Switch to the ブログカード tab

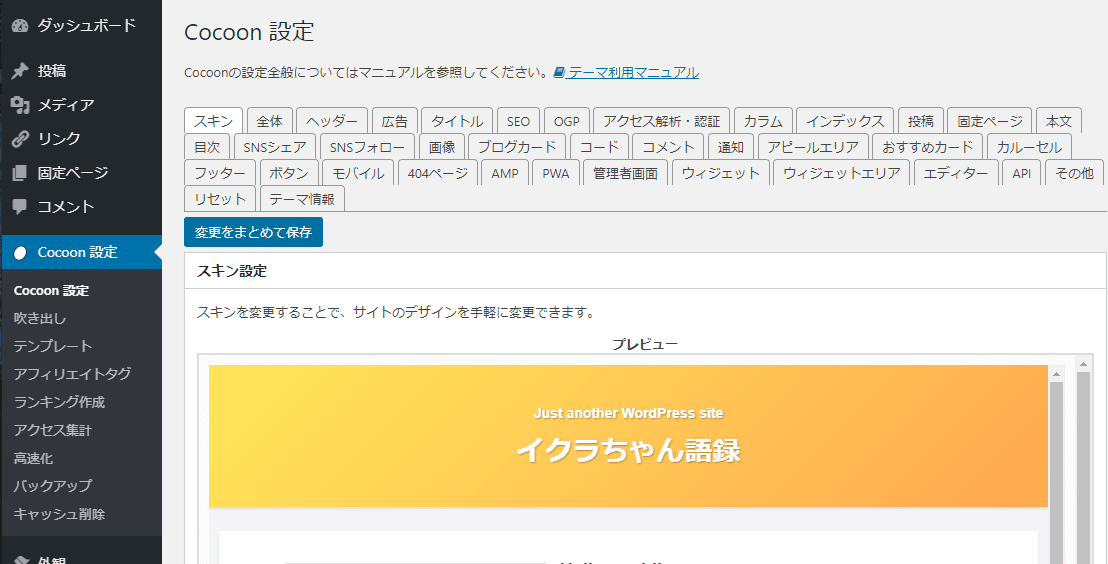pyautogui.click(x=517, y=147)
